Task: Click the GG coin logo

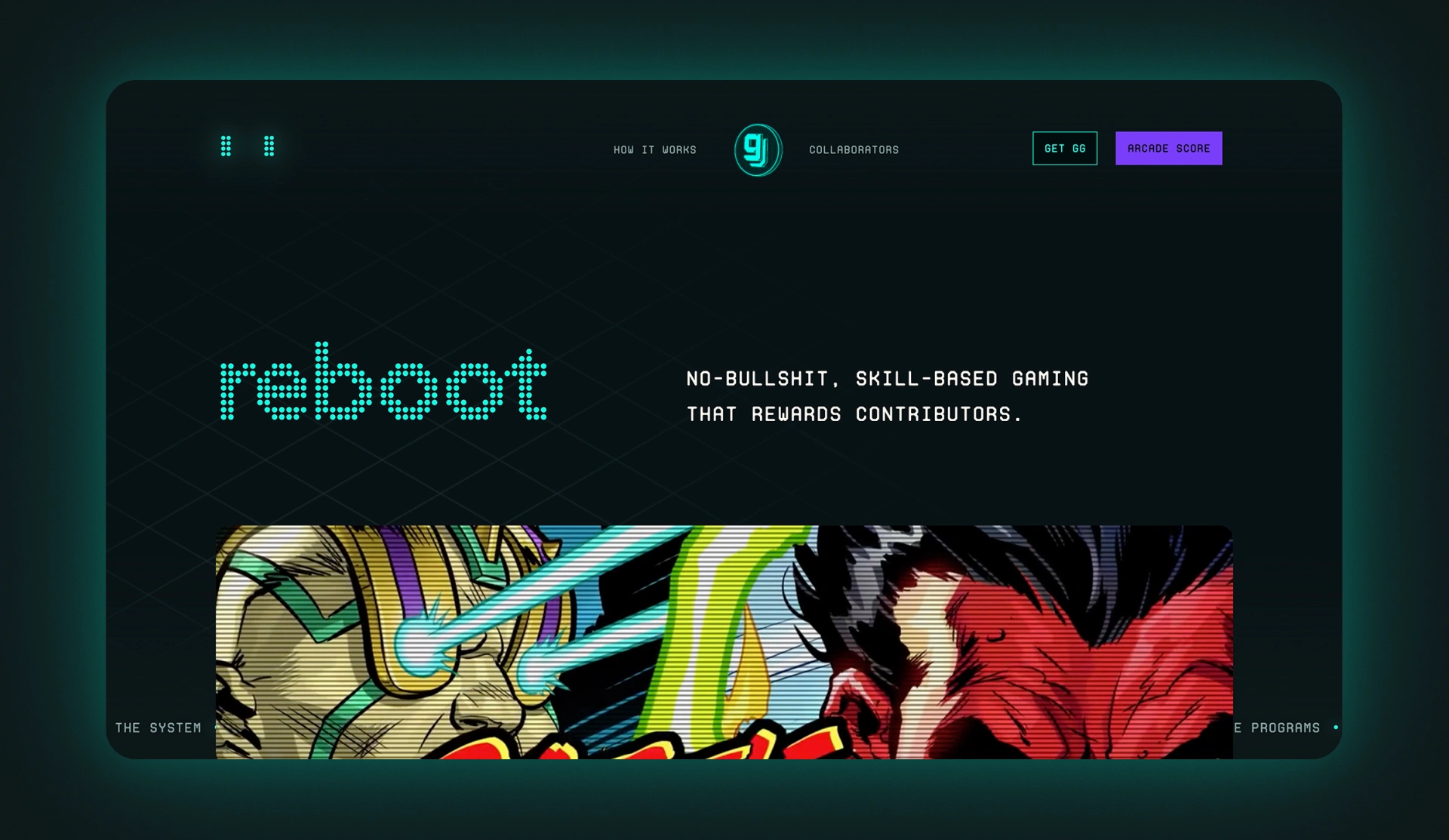Action: (758, 150)
